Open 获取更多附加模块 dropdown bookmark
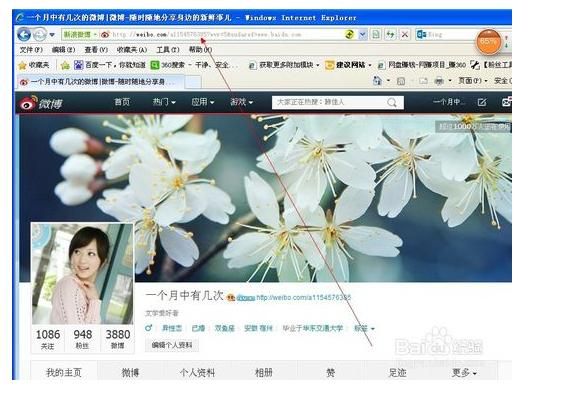 284,65
